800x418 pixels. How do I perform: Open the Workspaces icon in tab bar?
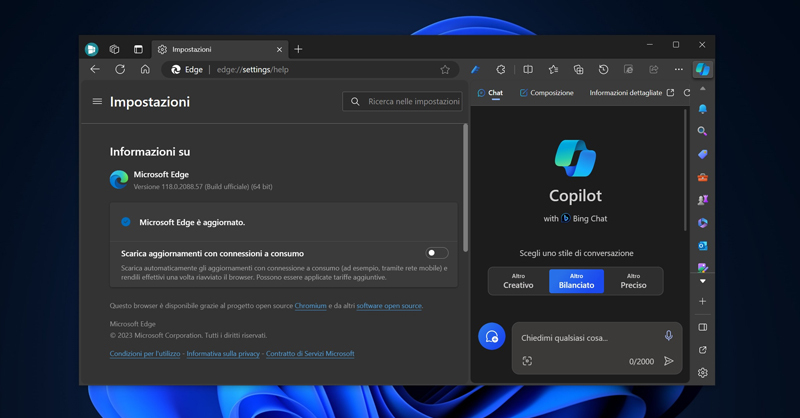click(114, 49)
